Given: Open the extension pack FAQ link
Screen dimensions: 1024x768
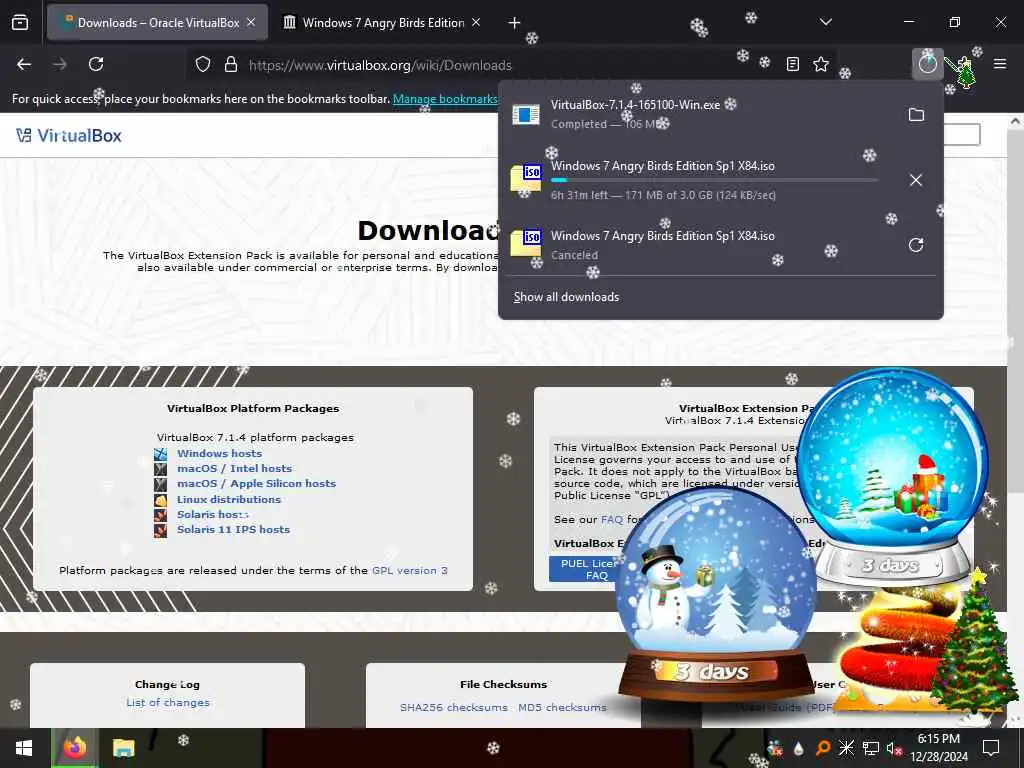Looking at the screenshot, I should coord(612,520).
